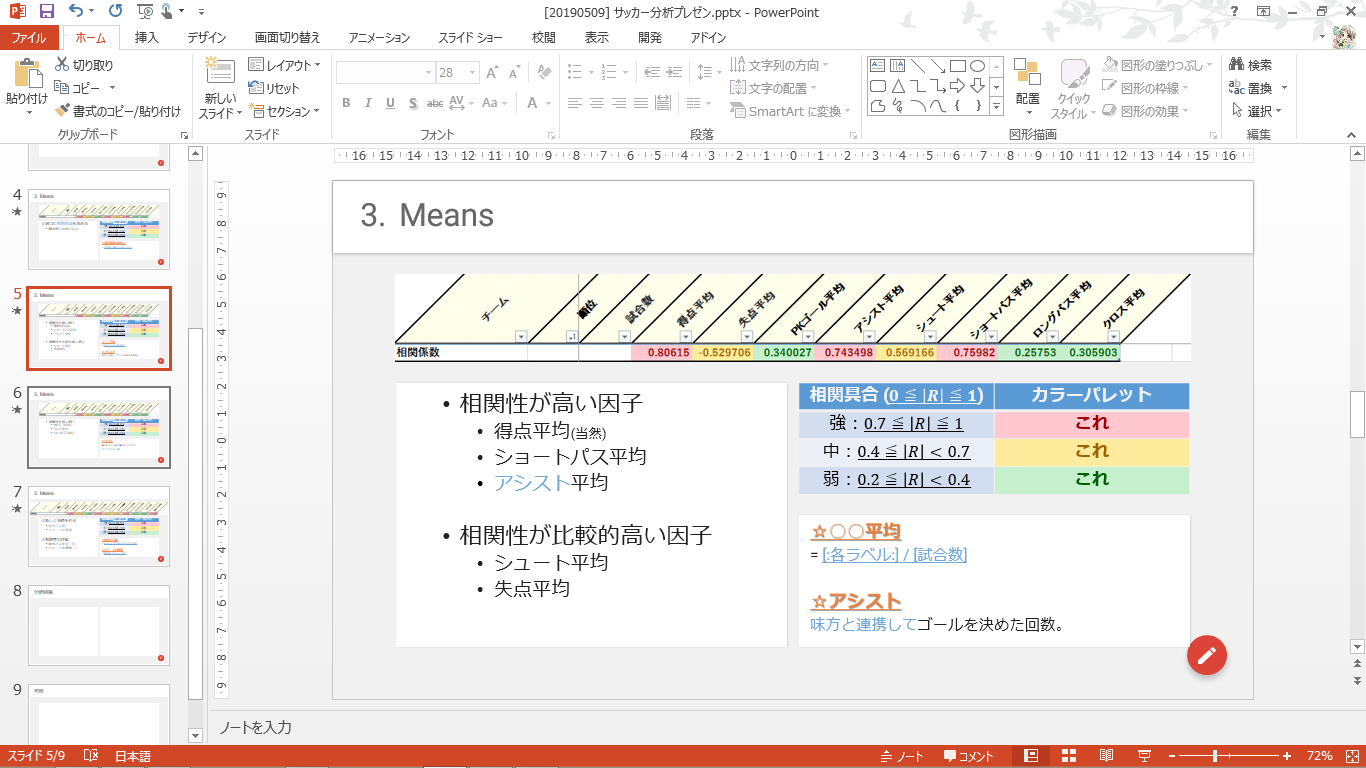
Task: Click the red pencil edit floating button
Action: tap(1206, 655)
